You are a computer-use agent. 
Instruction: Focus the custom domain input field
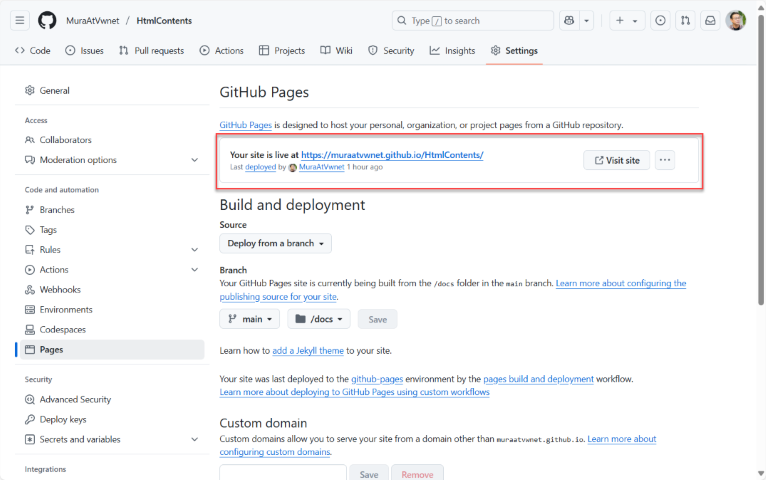(283, 473)
